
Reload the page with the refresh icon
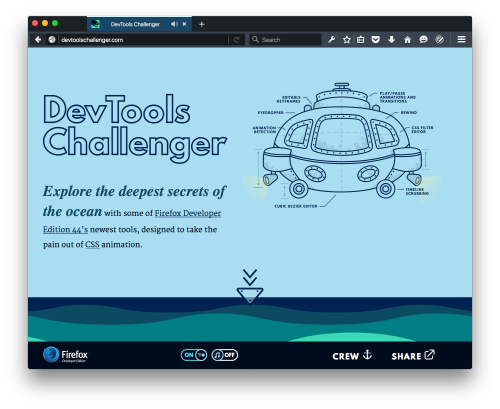coord(237,40)
